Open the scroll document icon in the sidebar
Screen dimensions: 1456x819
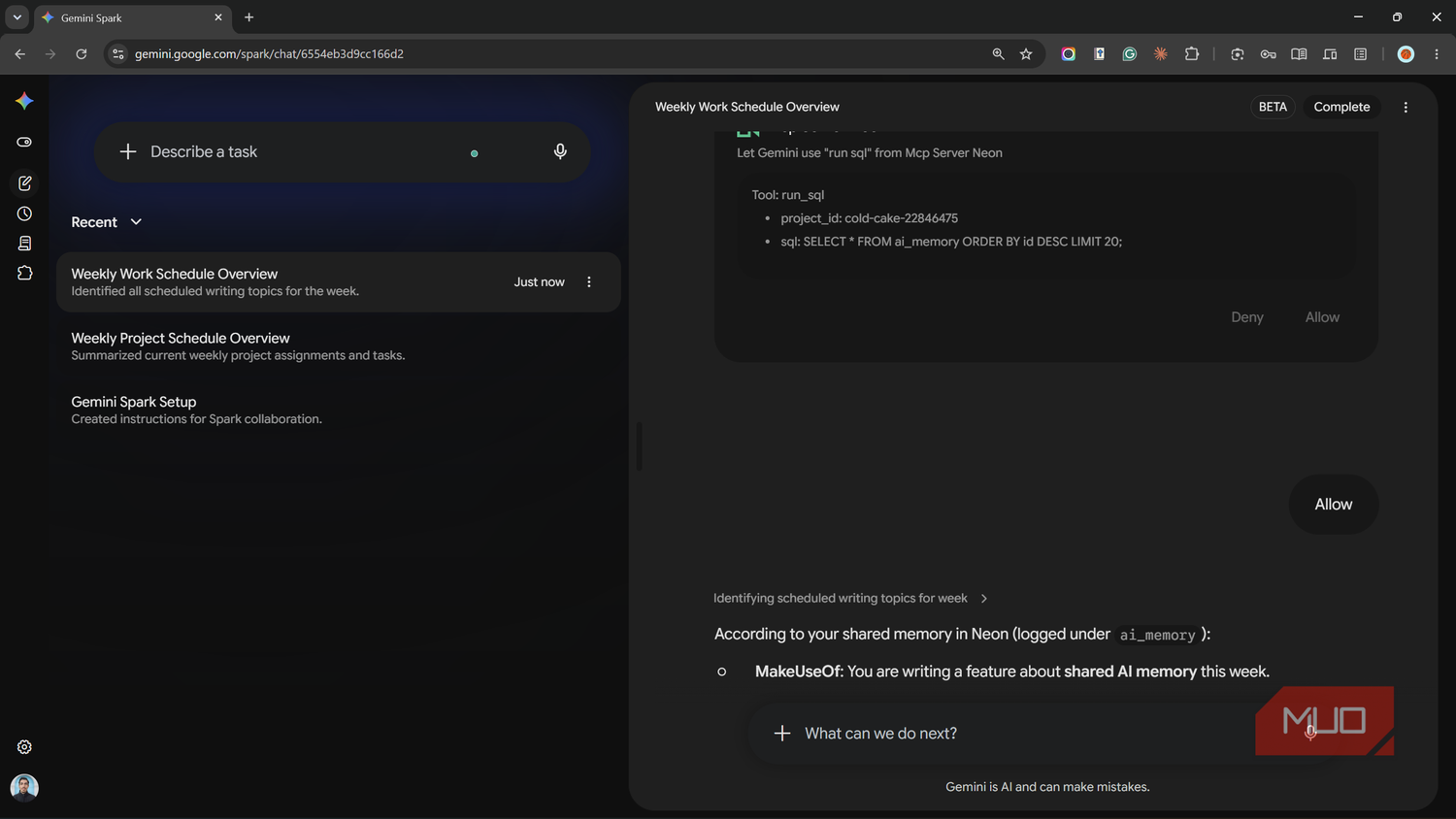(24, 243)
